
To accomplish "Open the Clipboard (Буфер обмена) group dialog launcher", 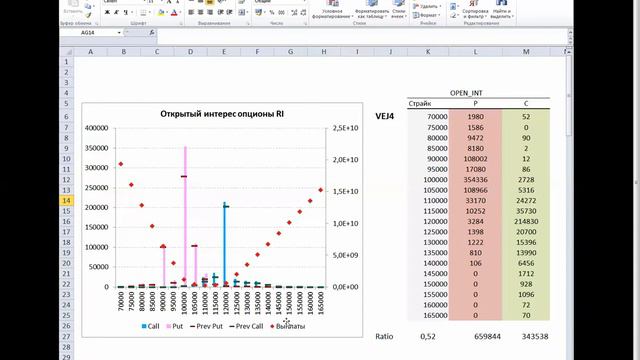I will (97, 24).
